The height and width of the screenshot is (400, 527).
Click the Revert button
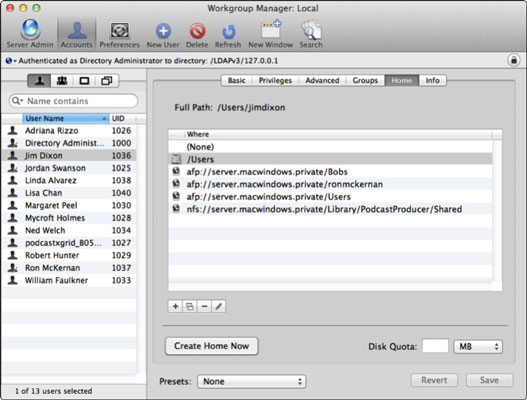(x=434, y=380)
